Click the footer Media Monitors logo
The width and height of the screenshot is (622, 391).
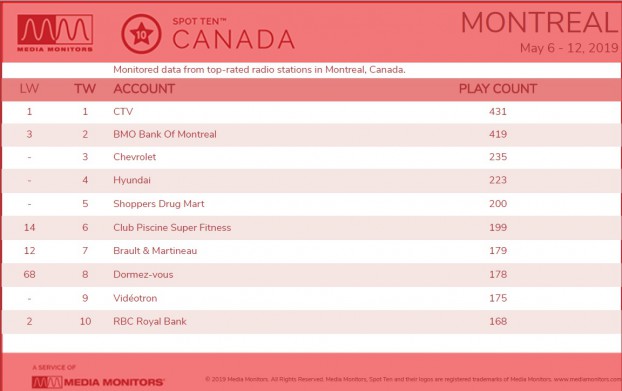point(98,382)
